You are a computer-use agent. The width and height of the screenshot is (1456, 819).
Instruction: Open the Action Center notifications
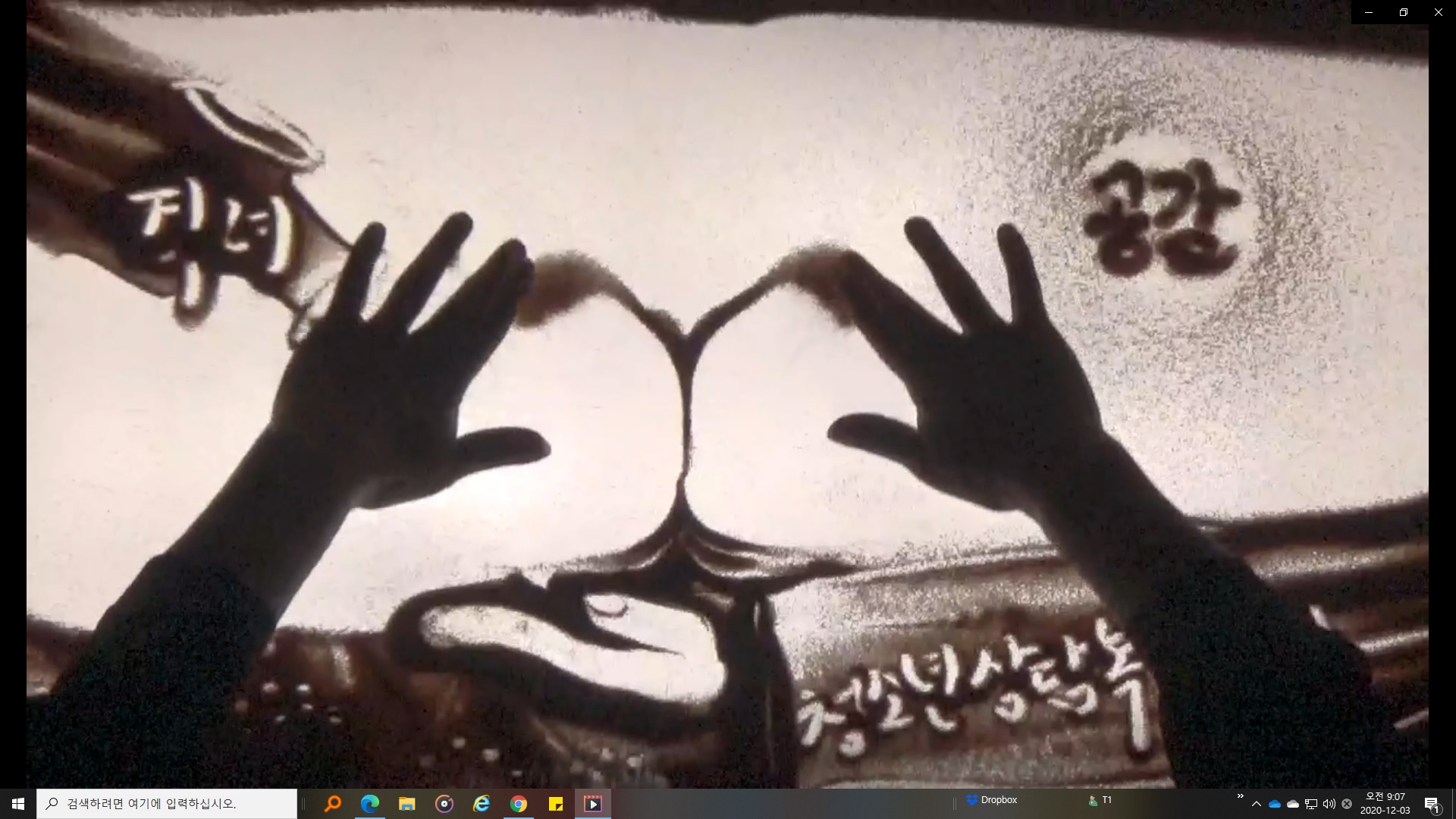click(x=1432, y=804)
